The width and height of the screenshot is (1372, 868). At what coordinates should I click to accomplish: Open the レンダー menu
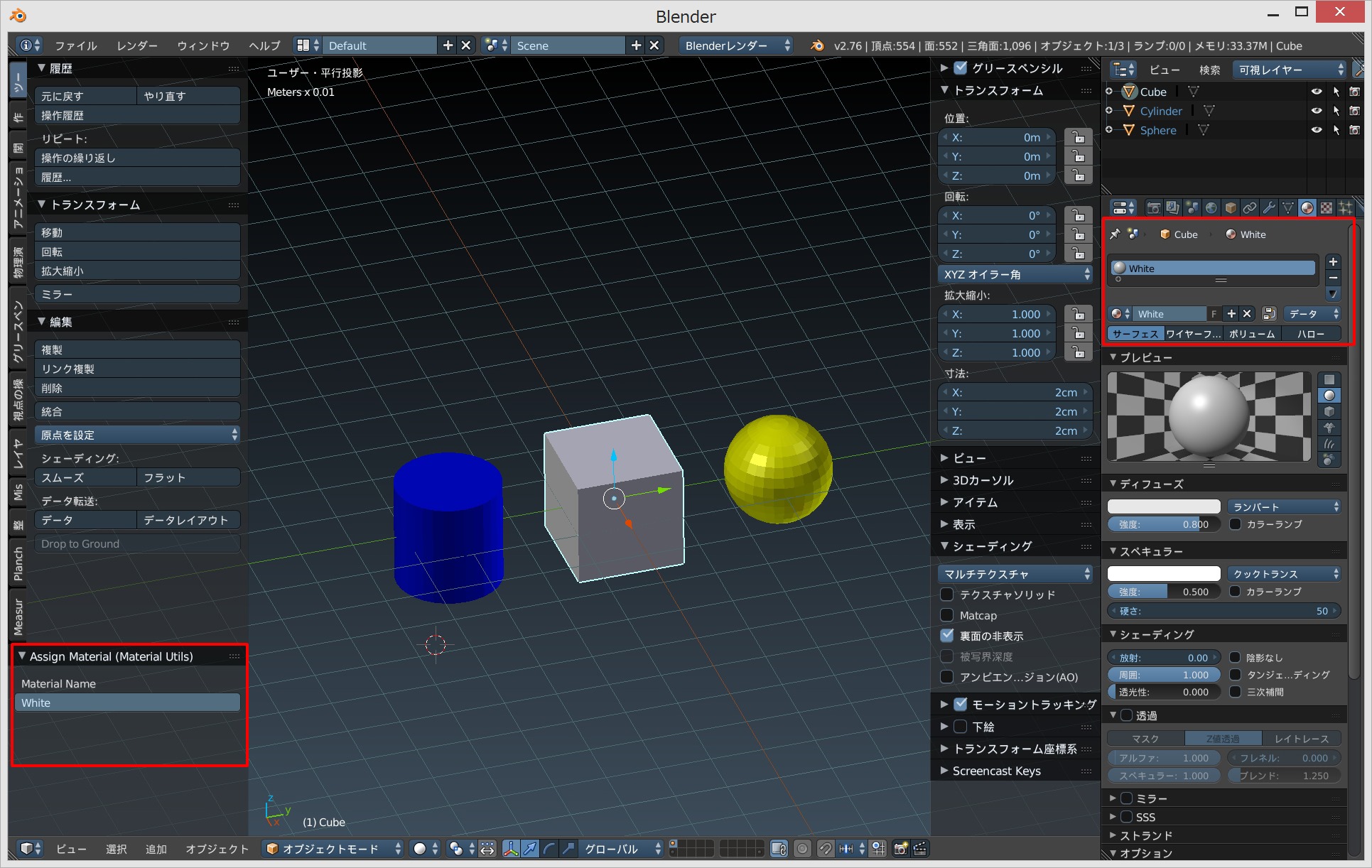coord(137,45)
